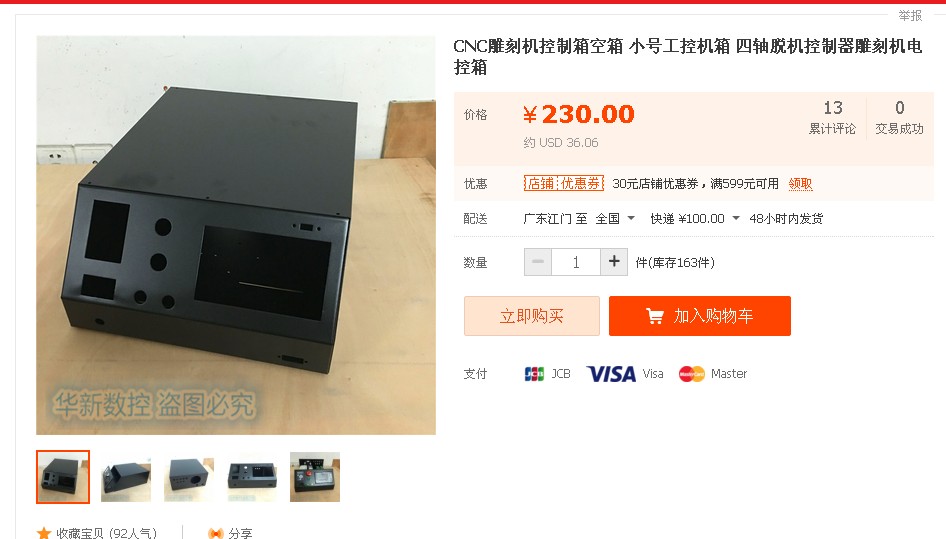Select the third product thumbnail
This screenshot has height=539, width=946.
point(189,477)
